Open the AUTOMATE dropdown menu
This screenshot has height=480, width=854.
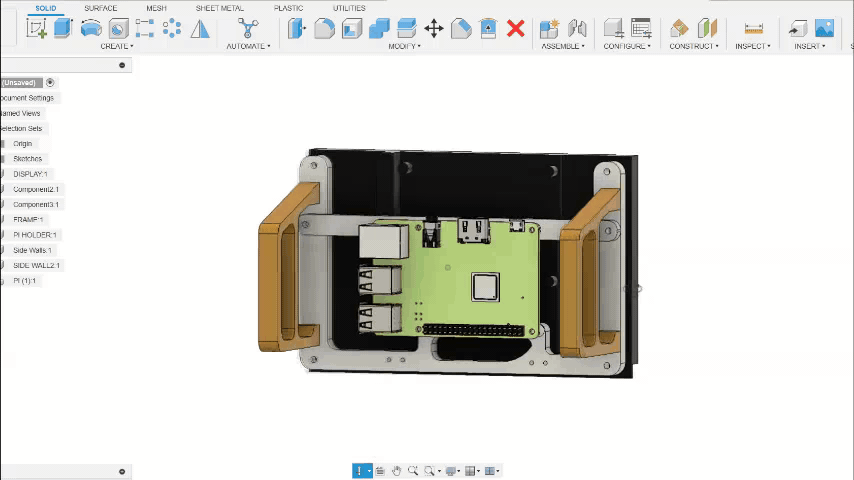click(x=248, y=46)
